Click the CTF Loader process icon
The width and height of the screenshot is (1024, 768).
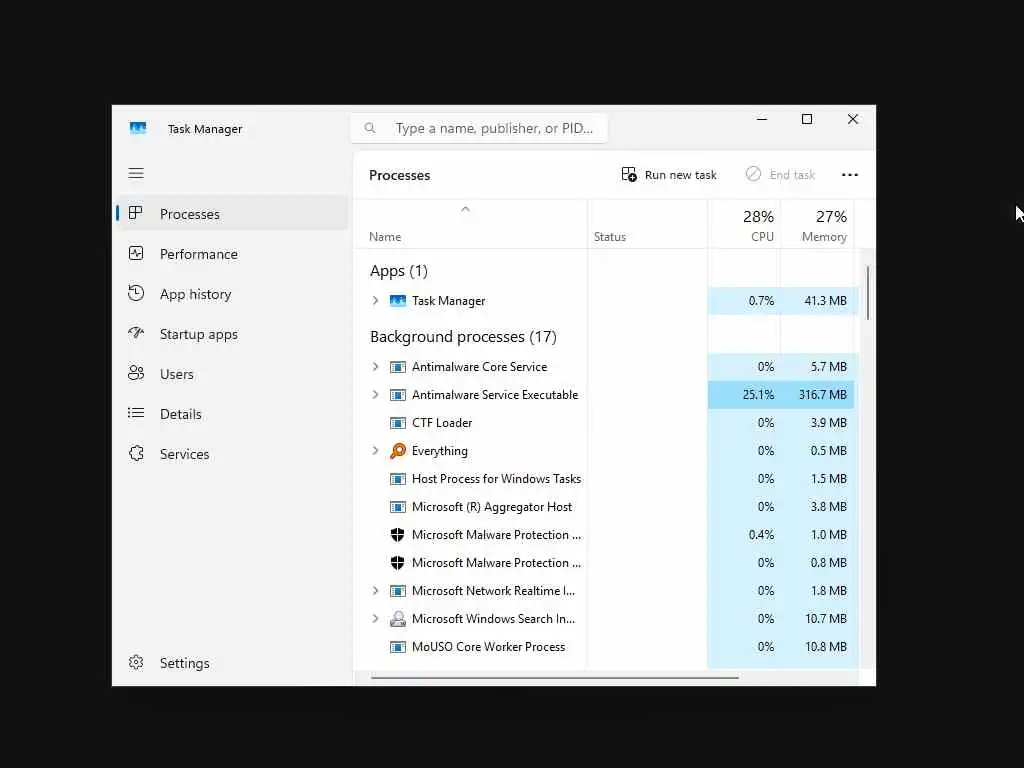click(x=398, y=423)
